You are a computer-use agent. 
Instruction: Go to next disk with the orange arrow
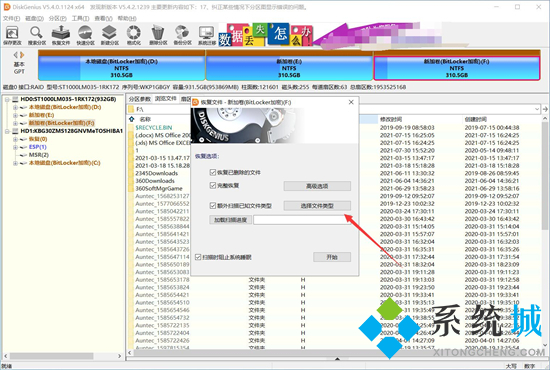coord(22,55)
